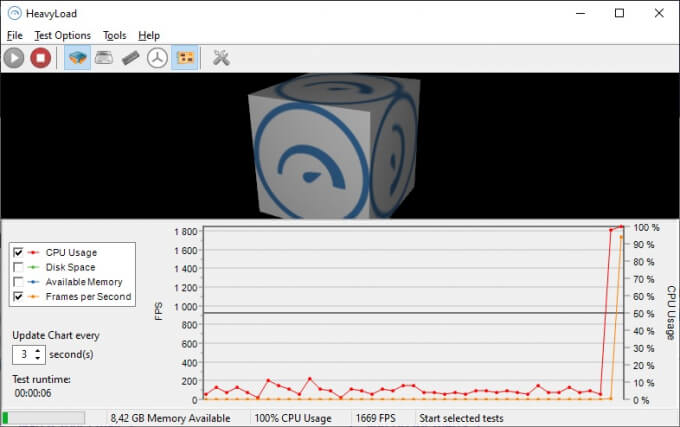Toggle the Write Temp File disk icon
680x427 pixels.
click(104, 58)
